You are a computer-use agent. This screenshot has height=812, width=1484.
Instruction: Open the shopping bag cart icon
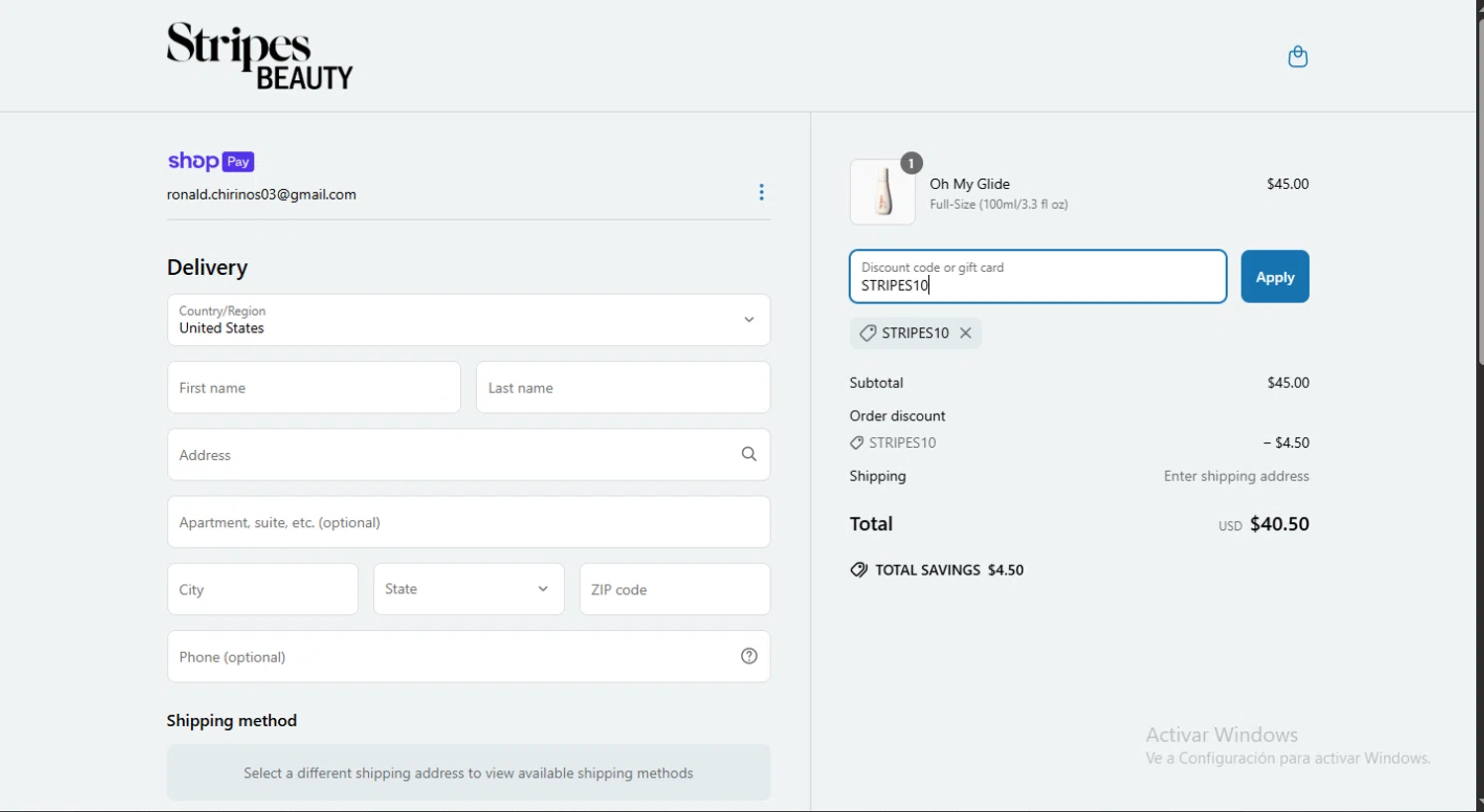[1298, 56]
